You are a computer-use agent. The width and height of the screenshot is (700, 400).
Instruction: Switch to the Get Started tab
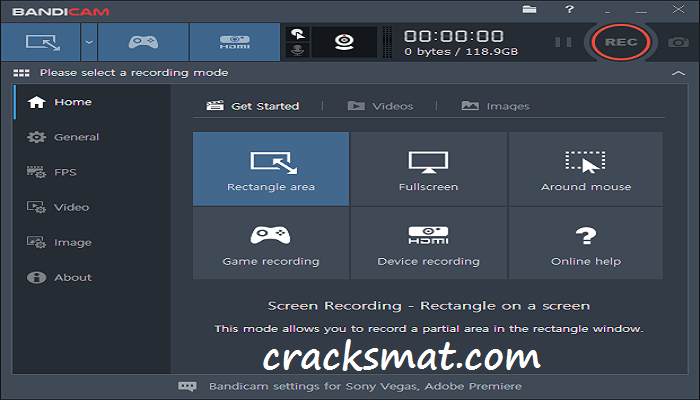pos(253,106)
